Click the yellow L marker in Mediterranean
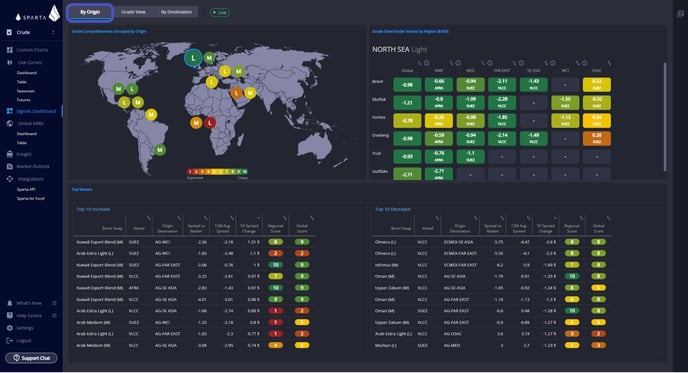Image resolution: width=688 pixels, height=373 pixels. tap(211, 82)
